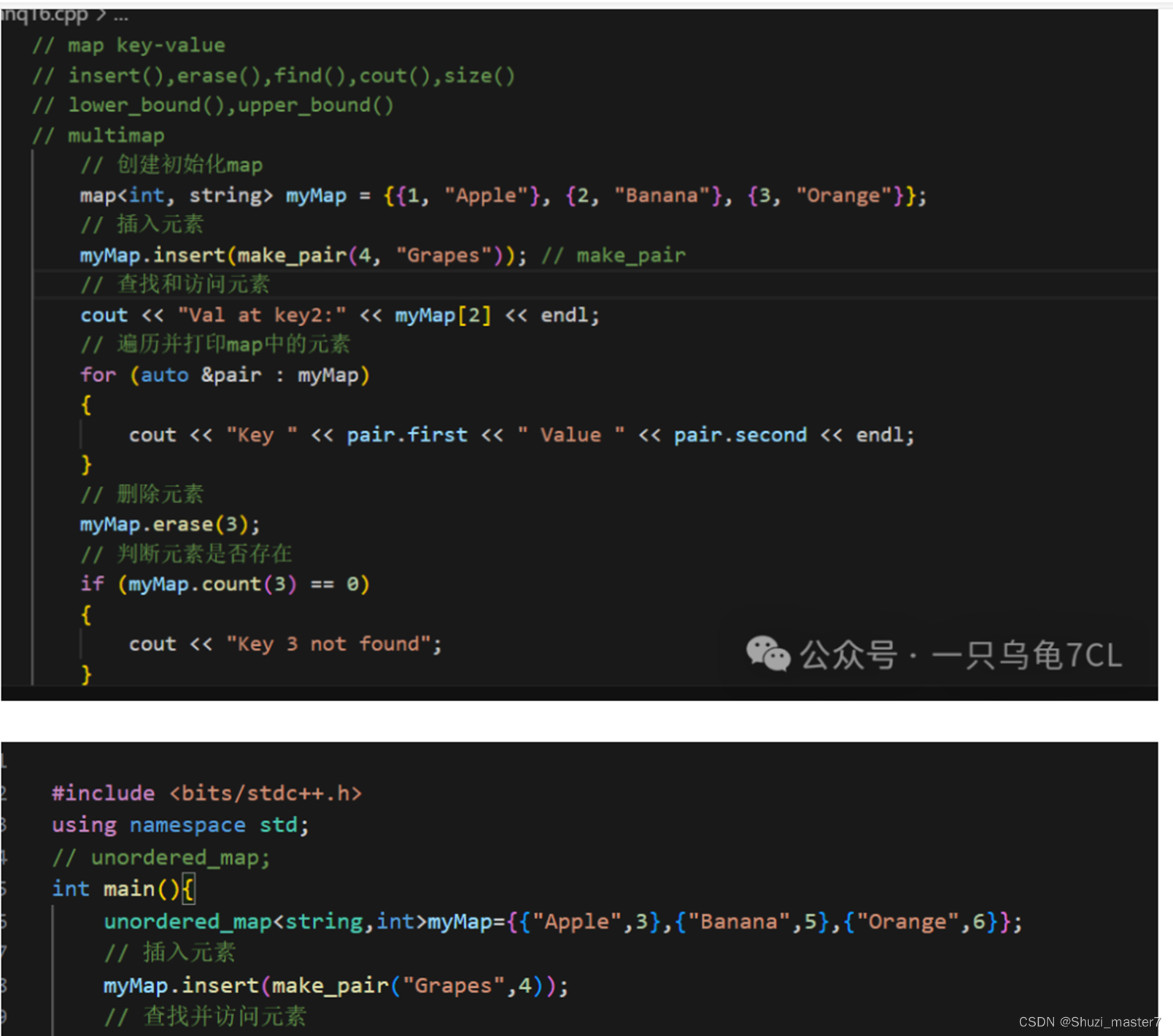Screen dimensions: 1173x1036
Task: Click the nq16.cpp breadcrumb label
Action: 45,13
